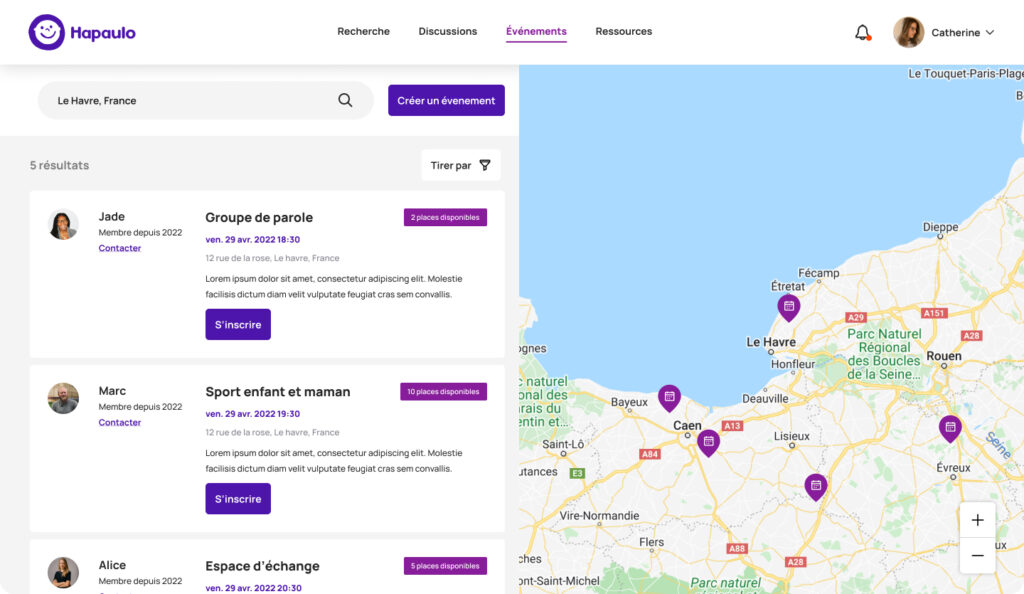Click the event marker south of Caen
Viewport: 1024px width, 594px height.
(x=708, y=441)
